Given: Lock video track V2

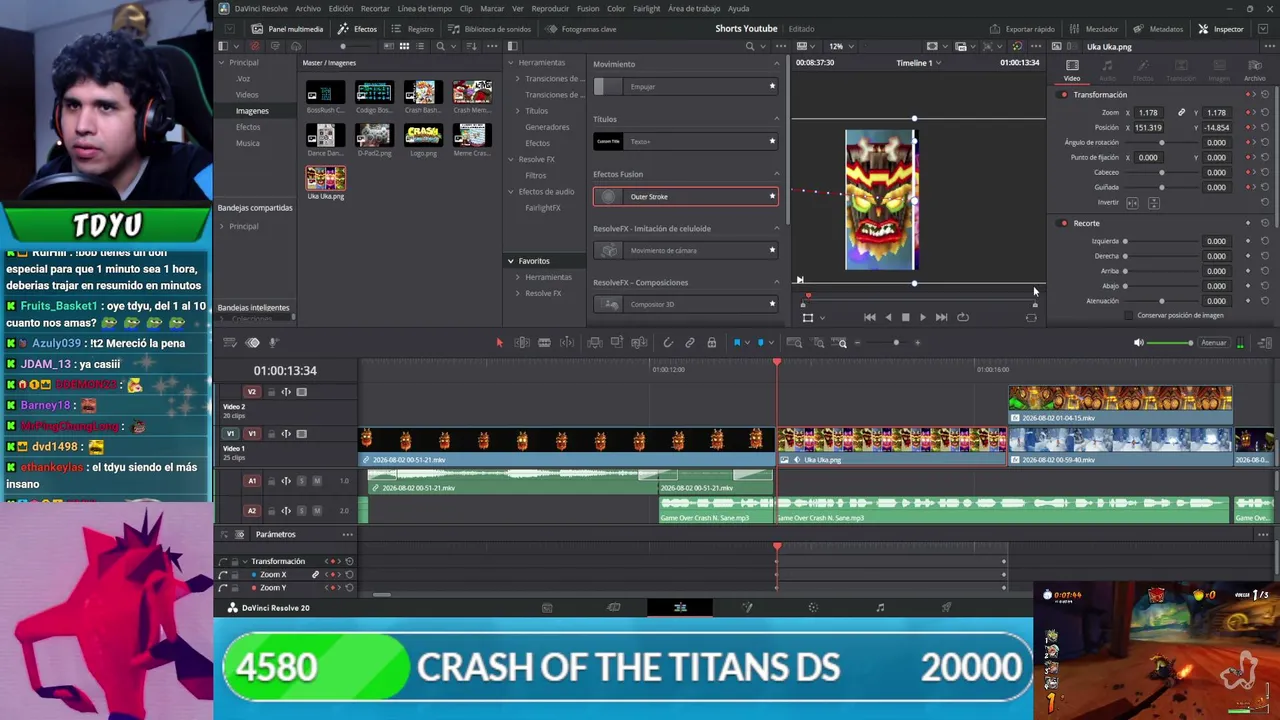Looking at the screenshot, I should tap(271, 392).
